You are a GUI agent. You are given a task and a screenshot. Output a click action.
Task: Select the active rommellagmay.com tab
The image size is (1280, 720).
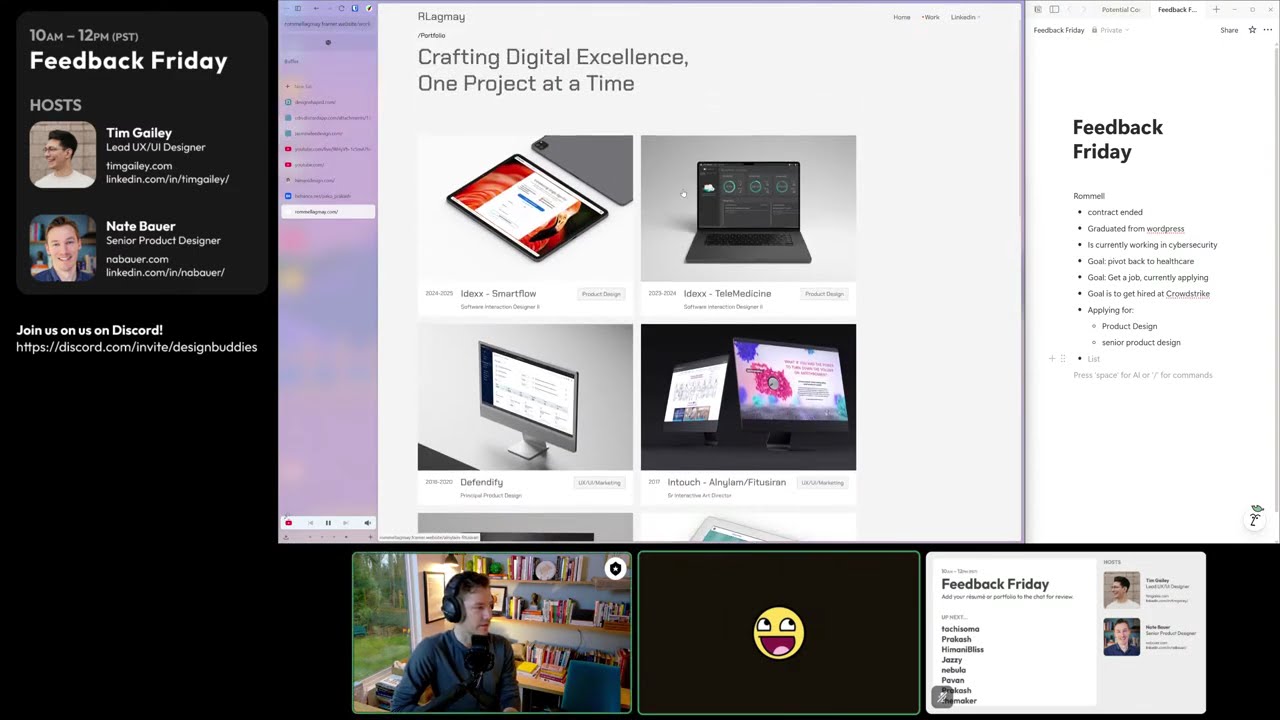328,212
